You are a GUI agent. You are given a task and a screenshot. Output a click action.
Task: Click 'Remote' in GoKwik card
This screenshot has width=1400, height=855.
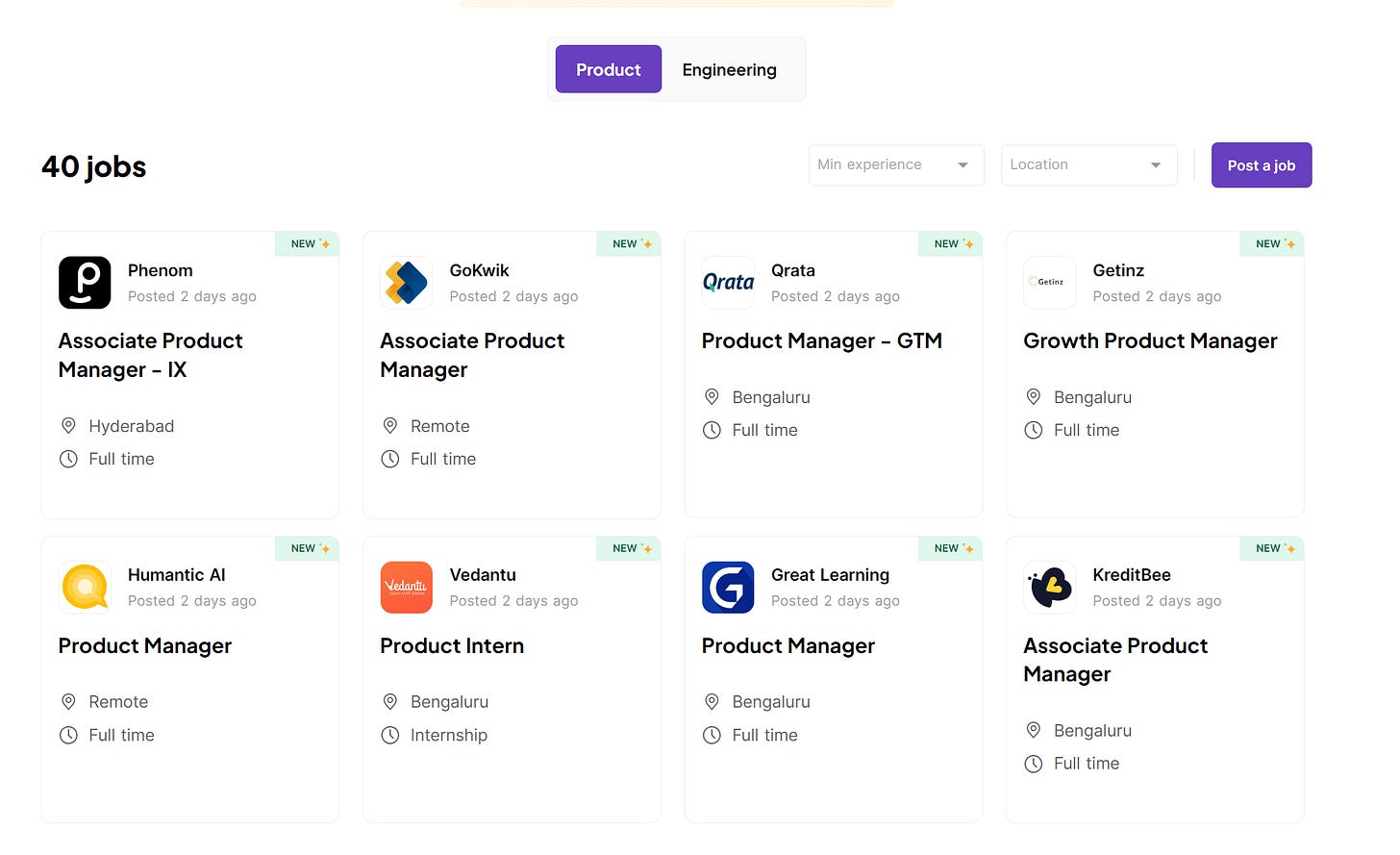(x=440, y=426)
